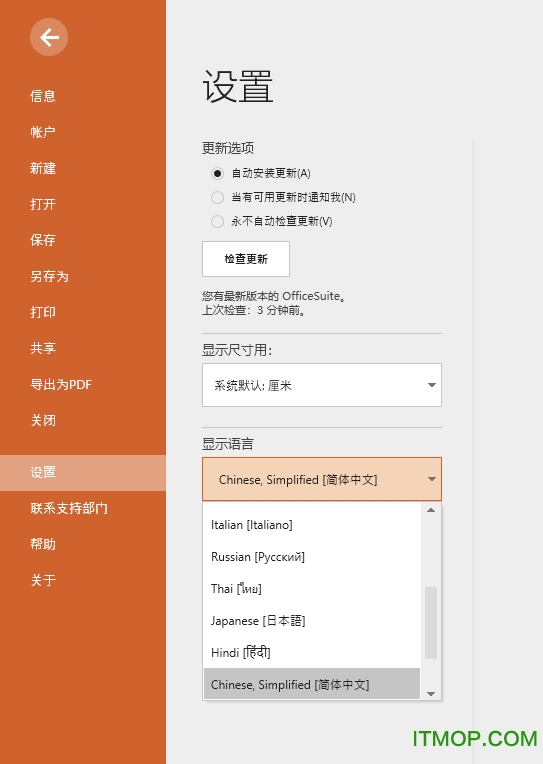Choose Chinese, Simplified in the language list
The height and width of the screenshot is (764, 543).
(312, 684)
